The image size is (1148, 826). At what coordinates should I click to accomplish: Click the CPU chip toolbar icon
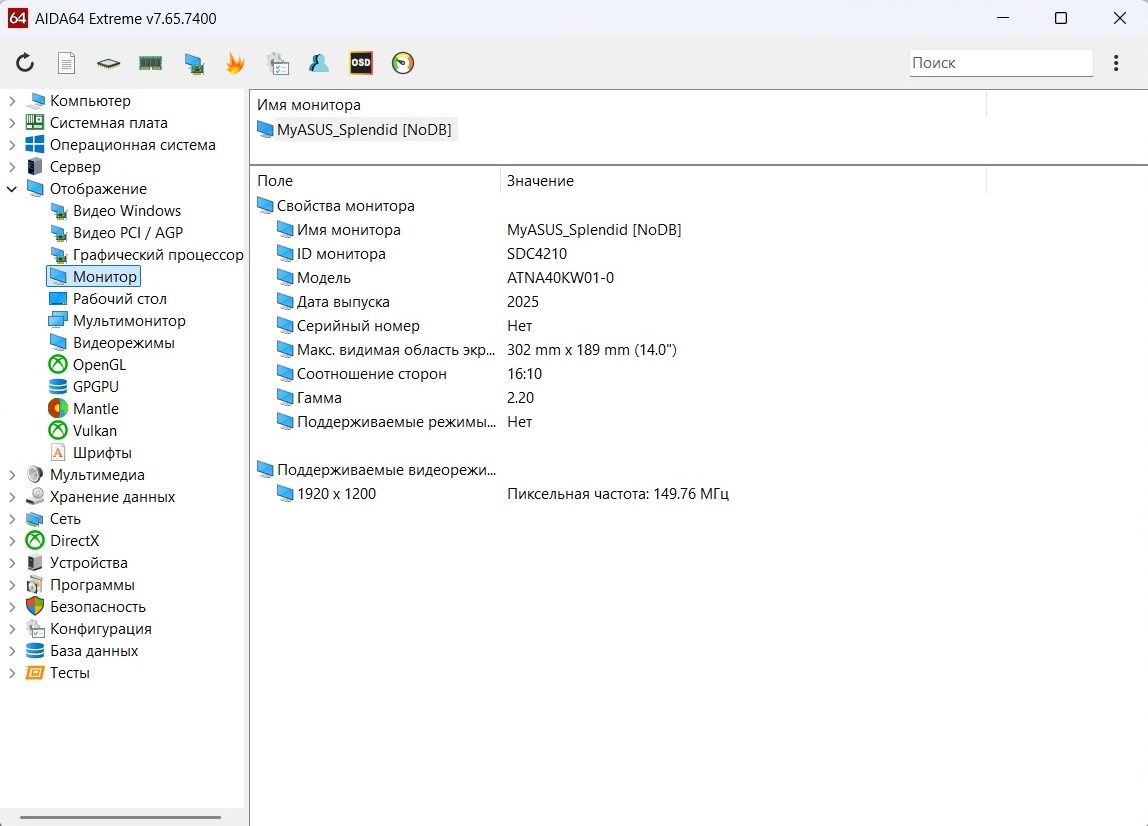108,63
